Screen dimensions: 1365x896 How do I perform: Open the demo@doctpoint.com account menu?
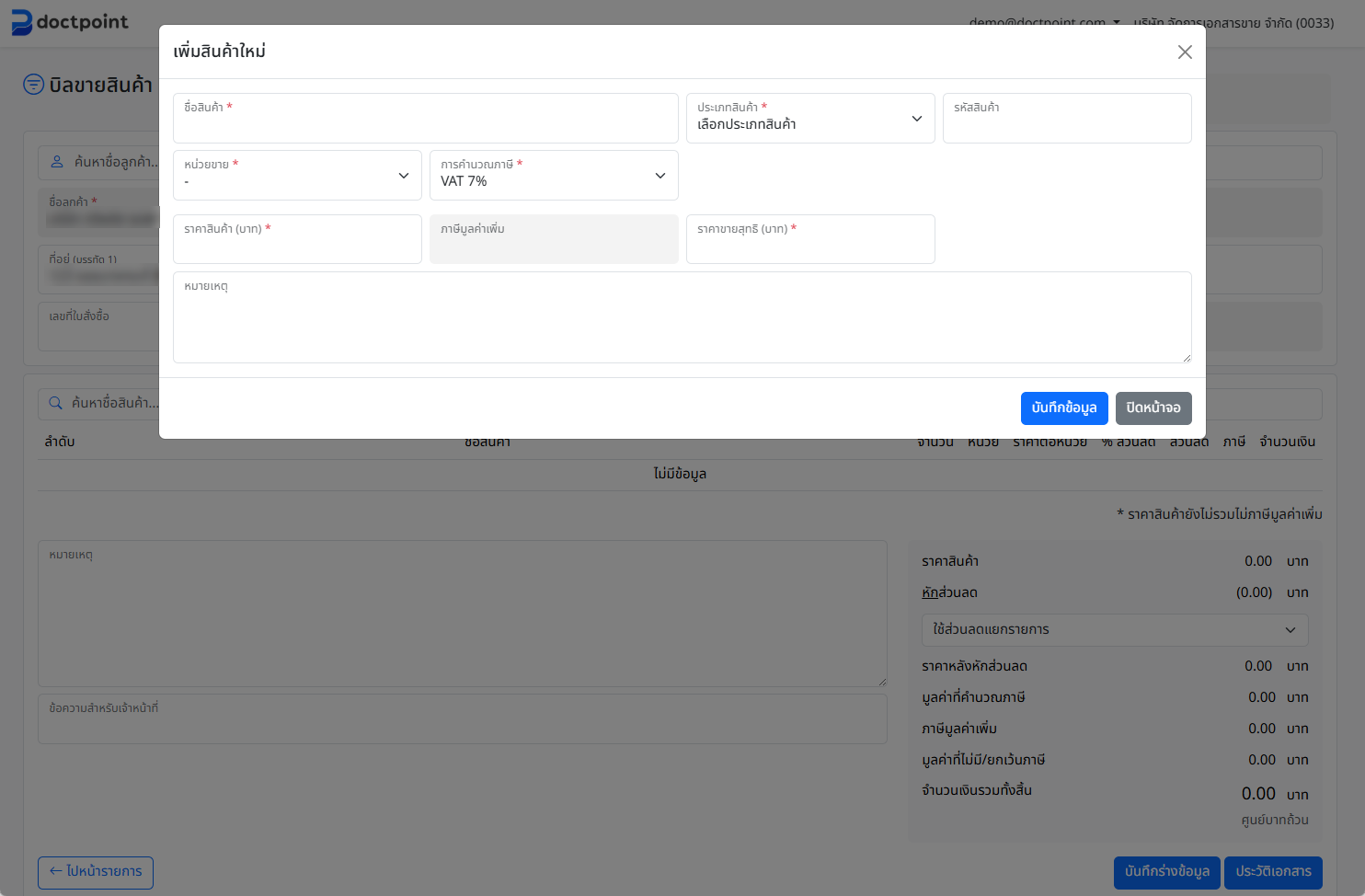[1044, 22]
